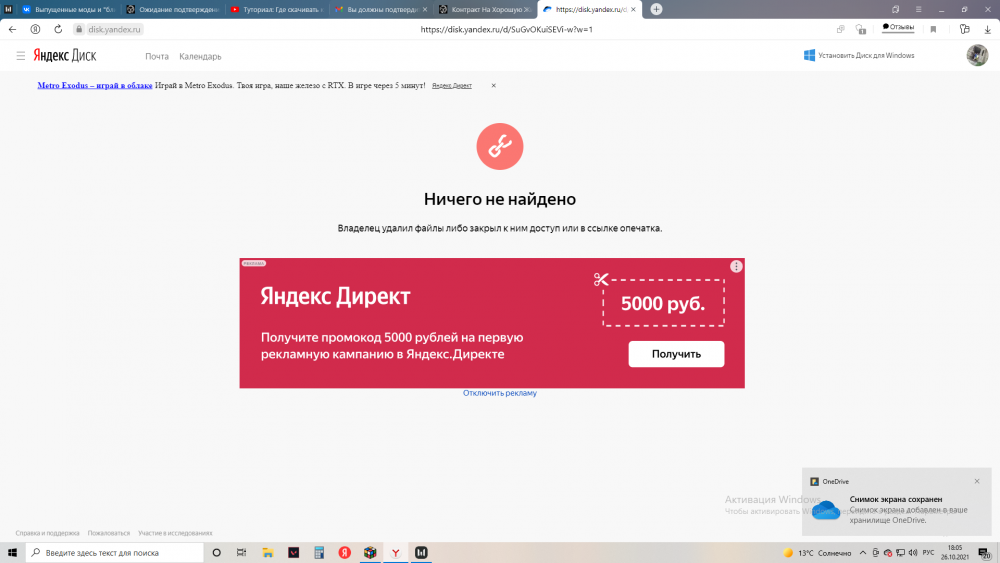Open the red Yandex taskbar icon
1000x563 pixels.
[x=344, y=553]
